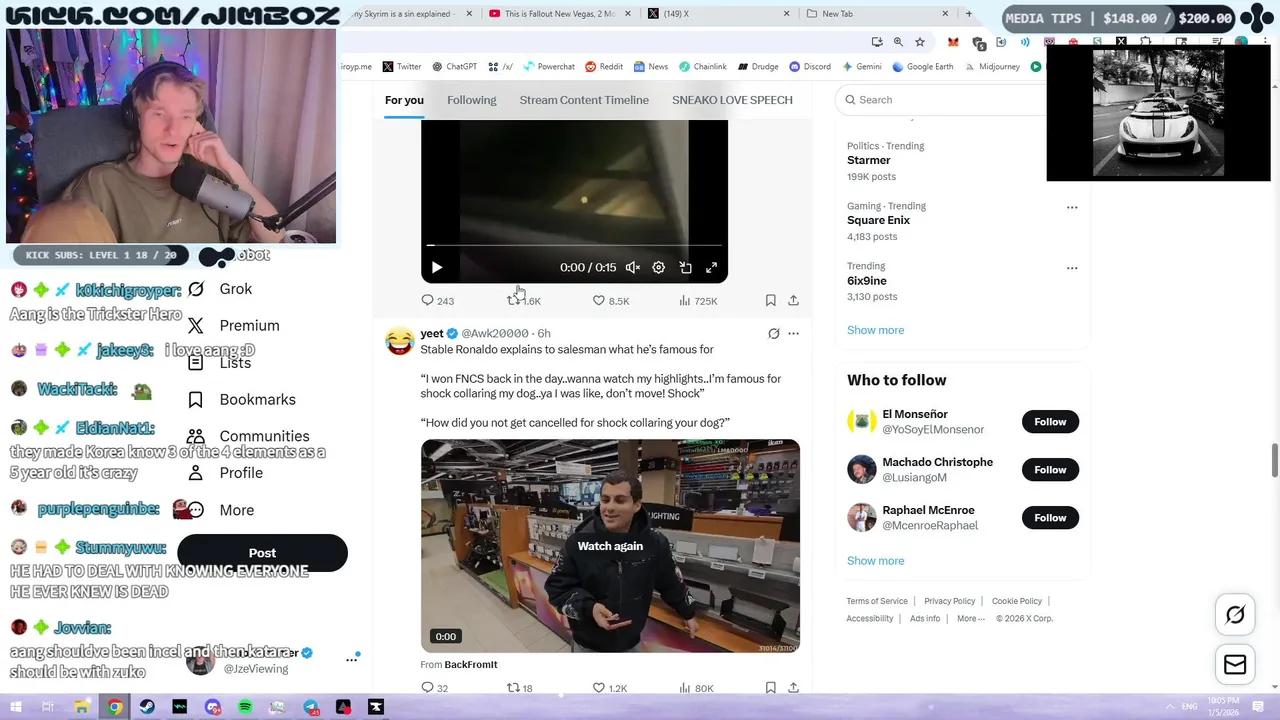Screen dimensions: 1280x720
Task: Open the floating Grok button
Action: click(x=1235, y=616)
